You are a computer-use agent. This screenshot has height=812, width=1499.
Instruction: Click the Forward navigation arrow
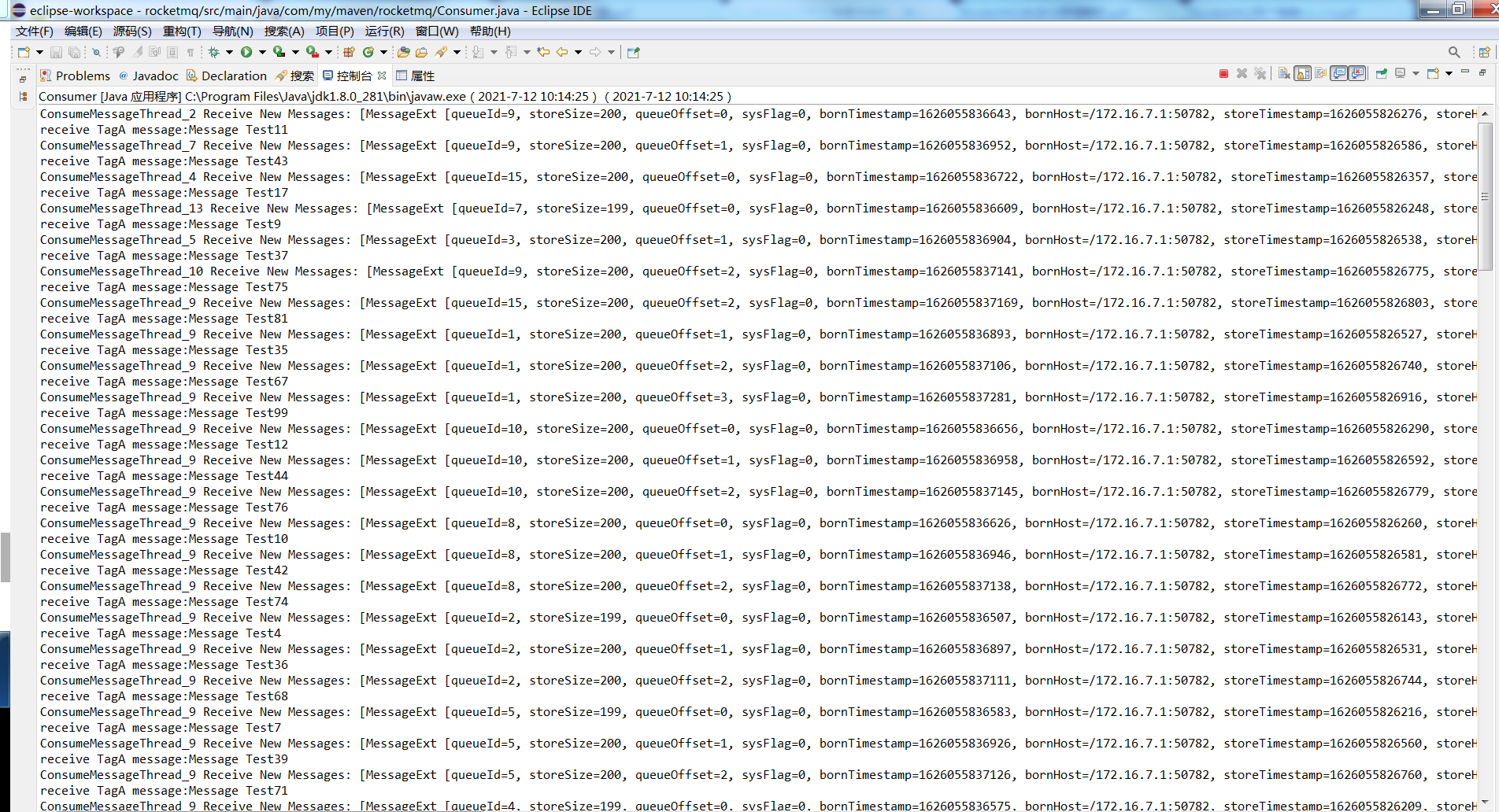[595, 52]
